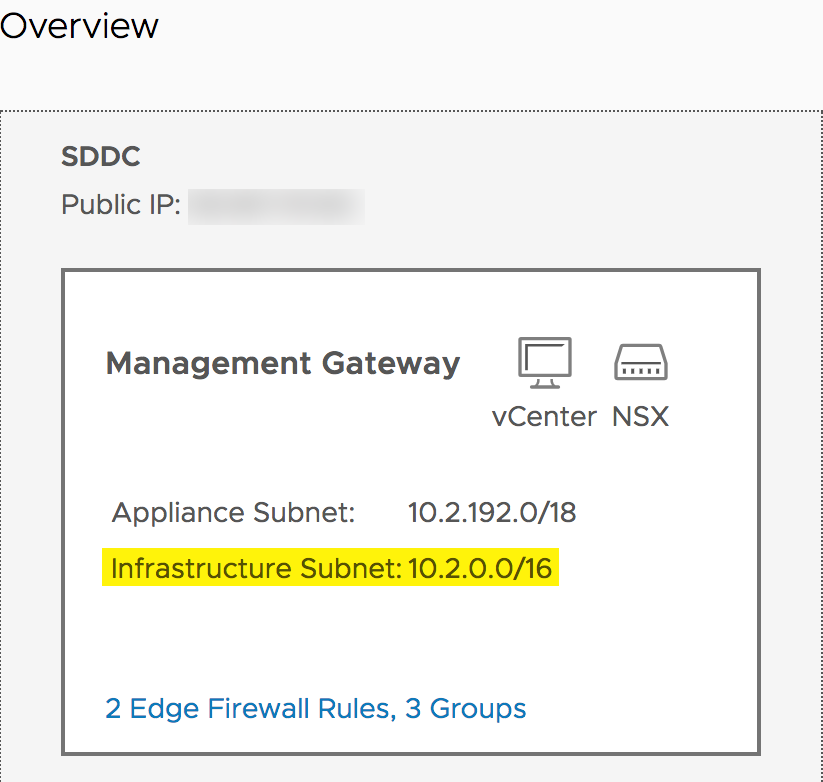Image resolution: width=823 pixels, height=782 pixels.
Task: Click the blurred Public IP value
Action: pyautogui.click(x=276, y=205)
